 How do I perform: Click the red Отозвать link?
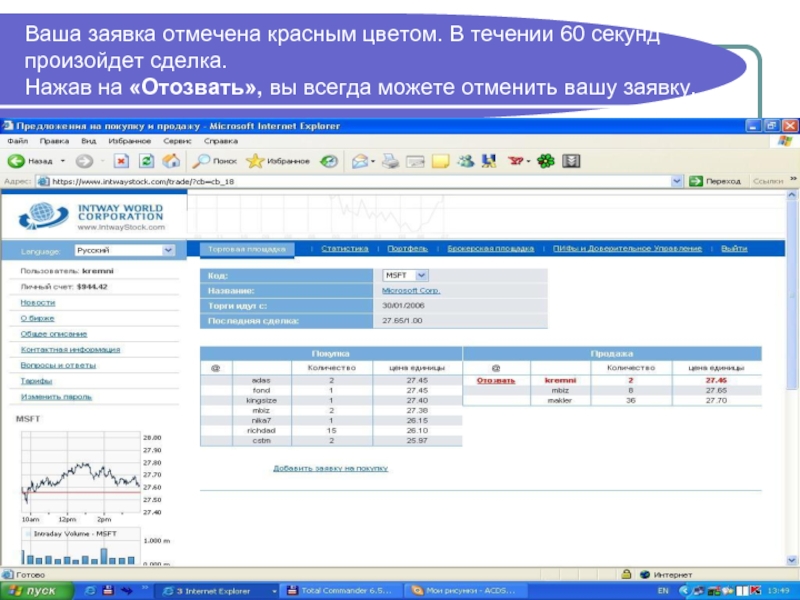pyautogui.click(x=496, y=380)
